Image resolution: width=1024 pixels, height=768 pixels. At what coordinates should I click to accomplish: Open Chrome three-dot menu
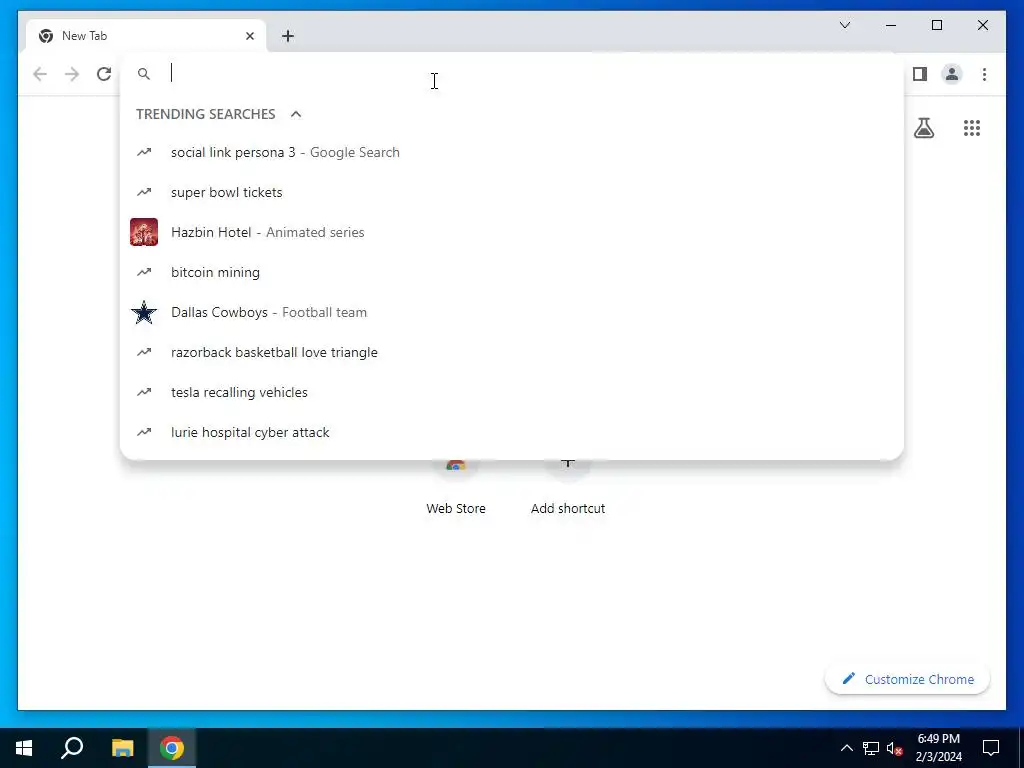[x=984, y=74]
